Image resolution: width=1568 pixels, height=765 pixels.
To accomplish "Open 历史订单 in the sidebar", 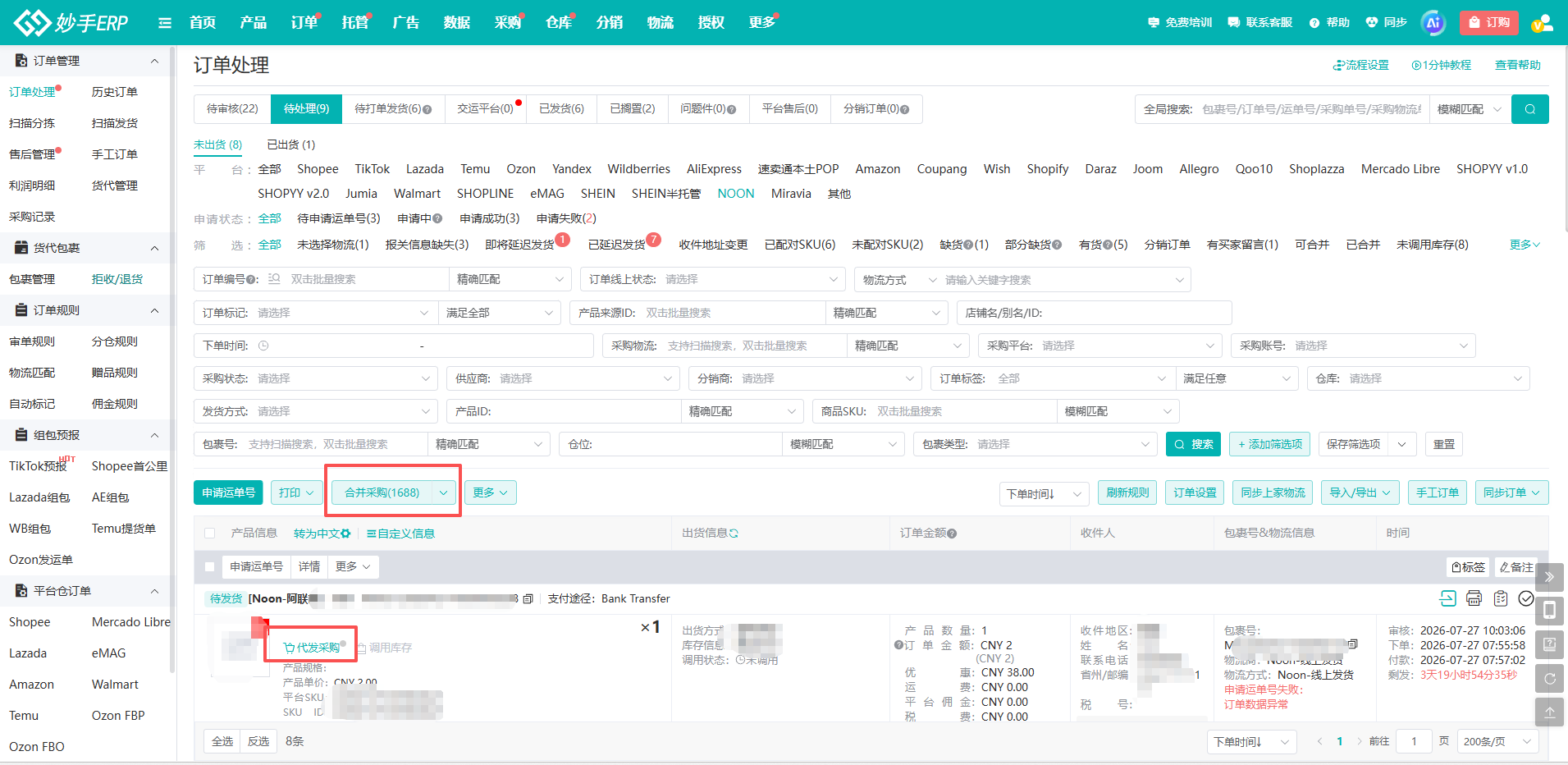I will 115,92.
